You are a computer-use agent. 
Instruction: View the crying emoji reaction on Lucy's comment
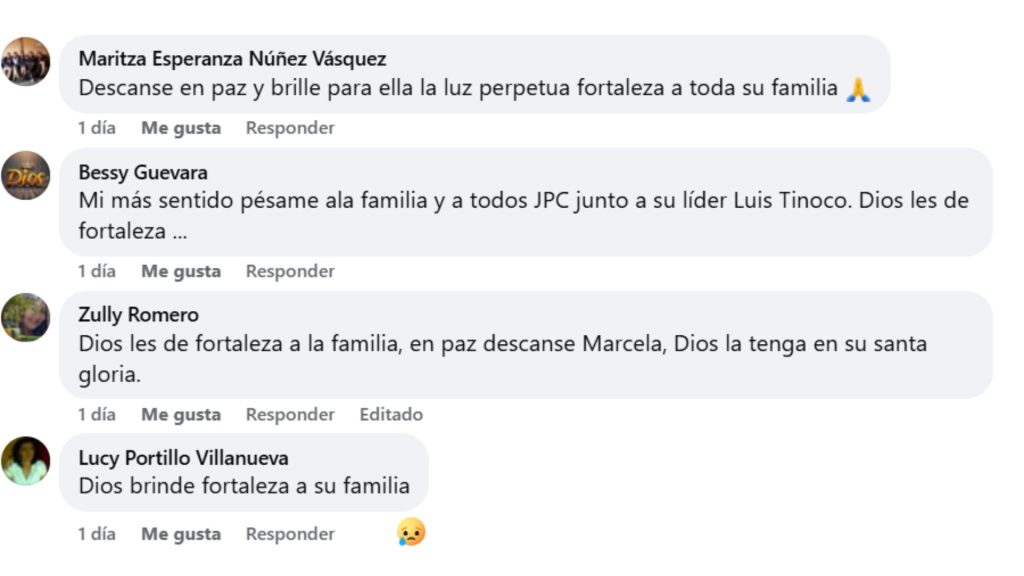click(410, 533)
